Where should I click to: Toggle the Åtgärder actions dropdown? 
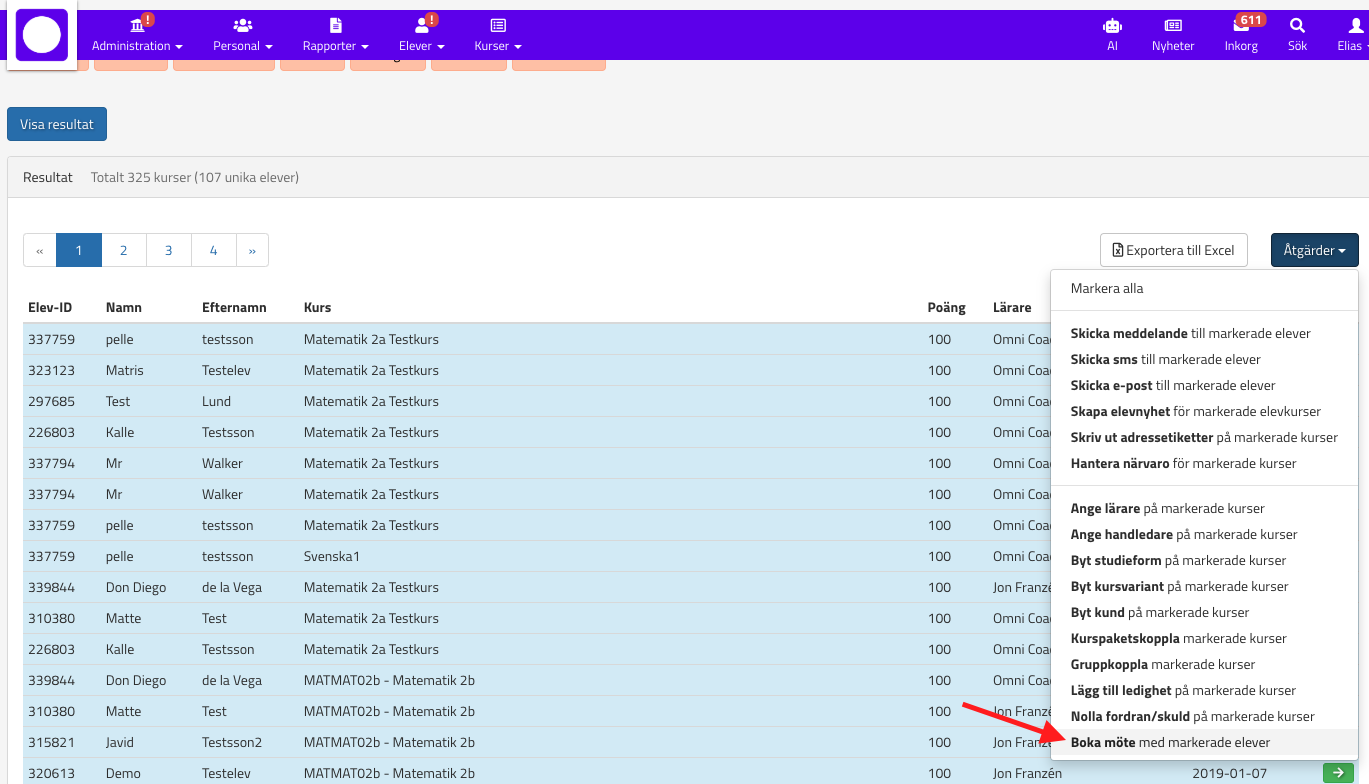pos(1314,251)
